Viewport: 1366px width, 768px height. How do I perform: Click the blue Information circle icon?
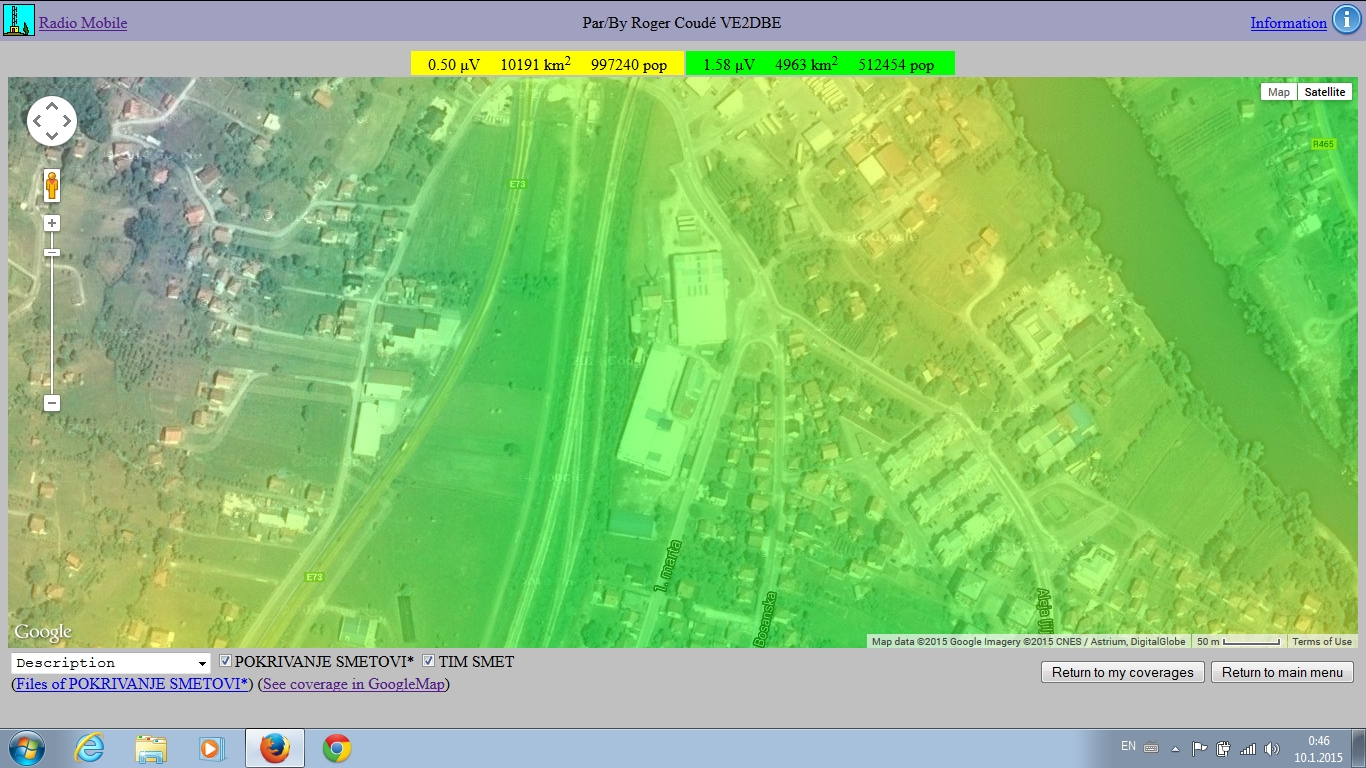[x=1344, y=21]
